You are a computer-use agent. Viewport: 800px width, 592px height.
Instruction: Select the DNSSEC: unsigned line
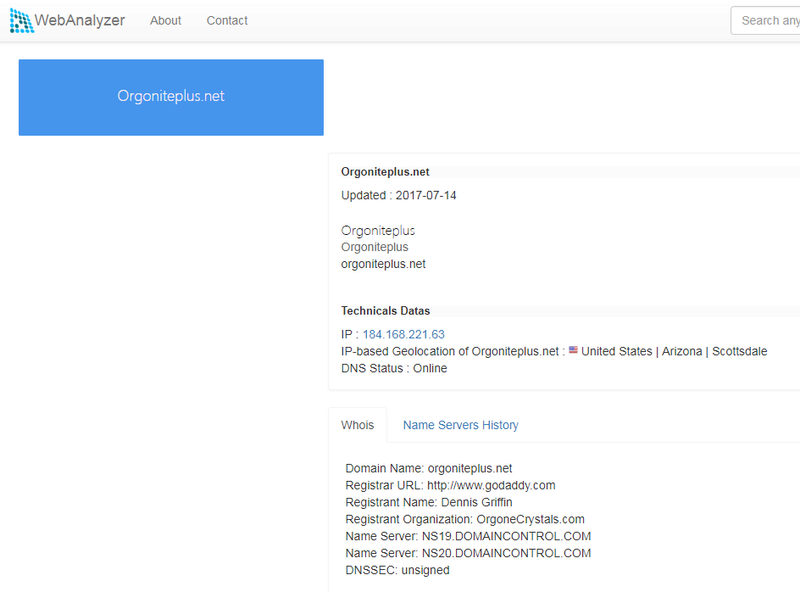397,570
